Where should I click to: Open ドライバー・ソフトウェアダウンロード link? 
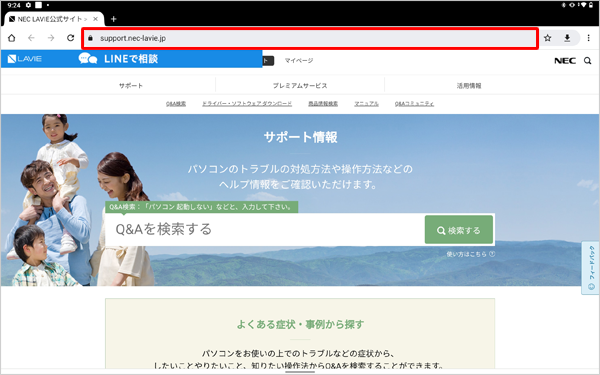(247, 104)
